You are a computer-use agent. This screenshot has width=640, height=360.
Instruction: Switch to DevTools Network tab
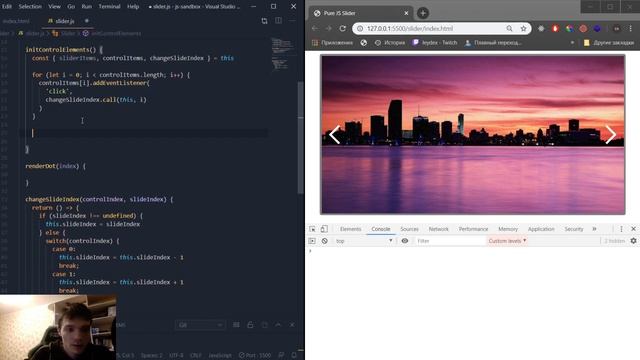pyautogui.click(x=439, y=229)
